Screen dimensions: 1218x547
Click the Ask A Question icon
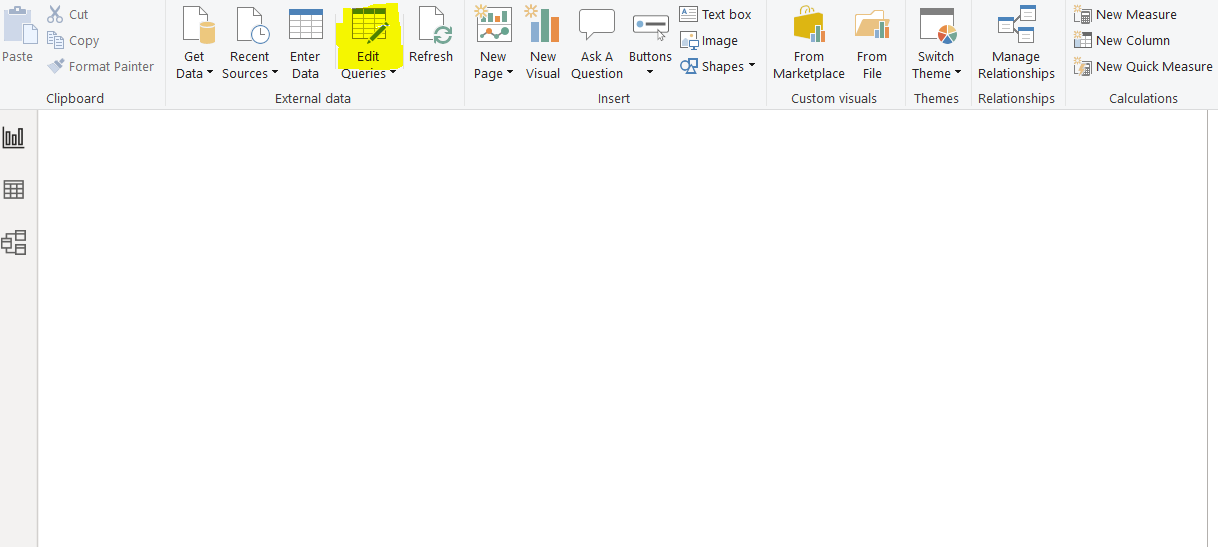click(597, 25)
